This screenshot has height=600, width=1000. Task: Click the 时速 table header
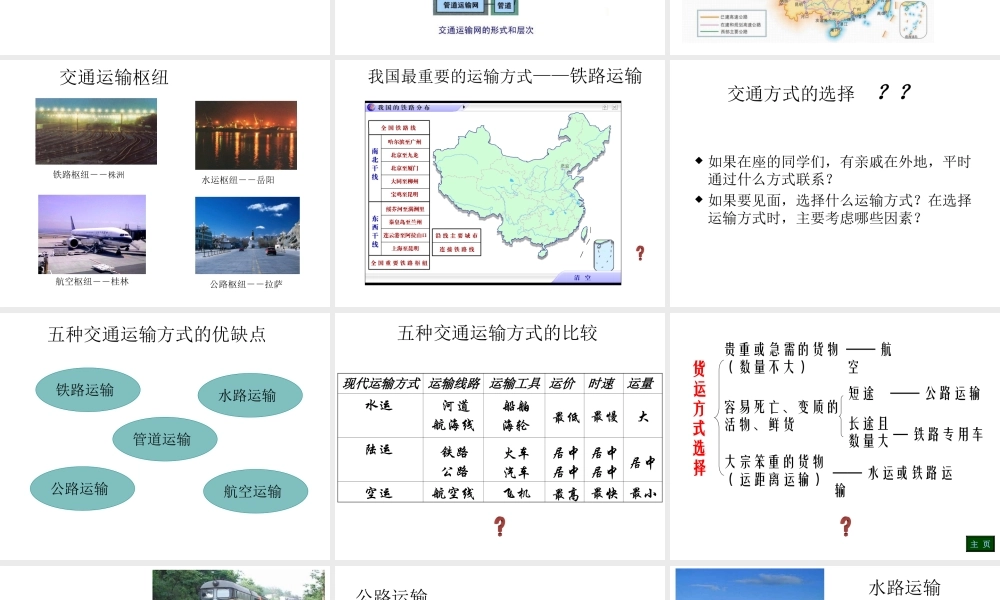[601, 384]
